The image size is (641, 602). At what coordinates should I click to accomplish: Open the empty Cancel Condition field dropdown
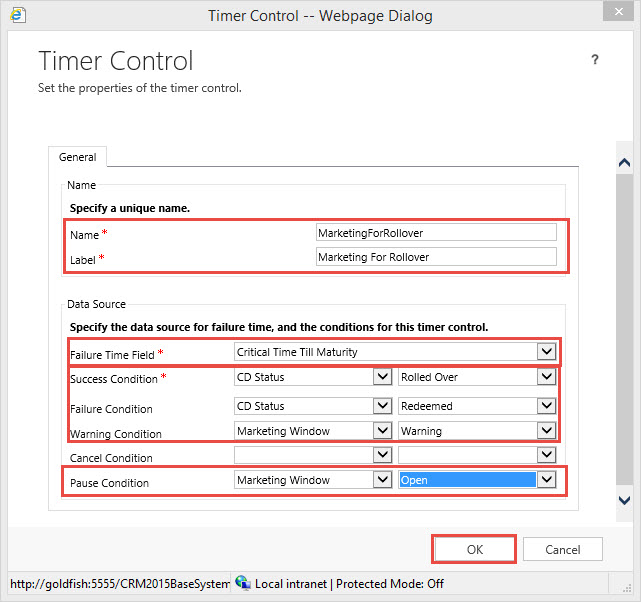381,456
